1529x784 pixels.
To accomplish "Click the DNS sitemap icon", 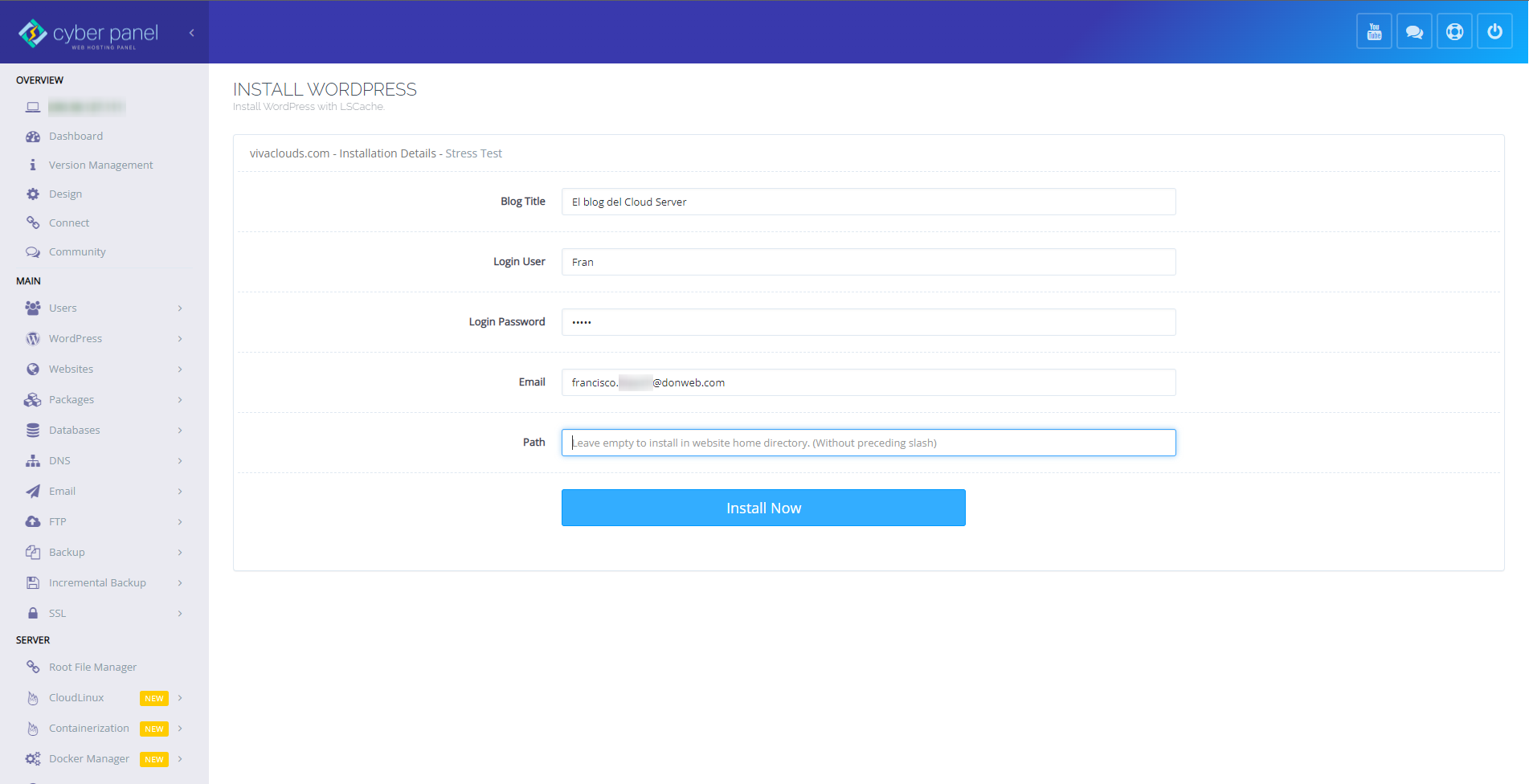I will (33, 460).
